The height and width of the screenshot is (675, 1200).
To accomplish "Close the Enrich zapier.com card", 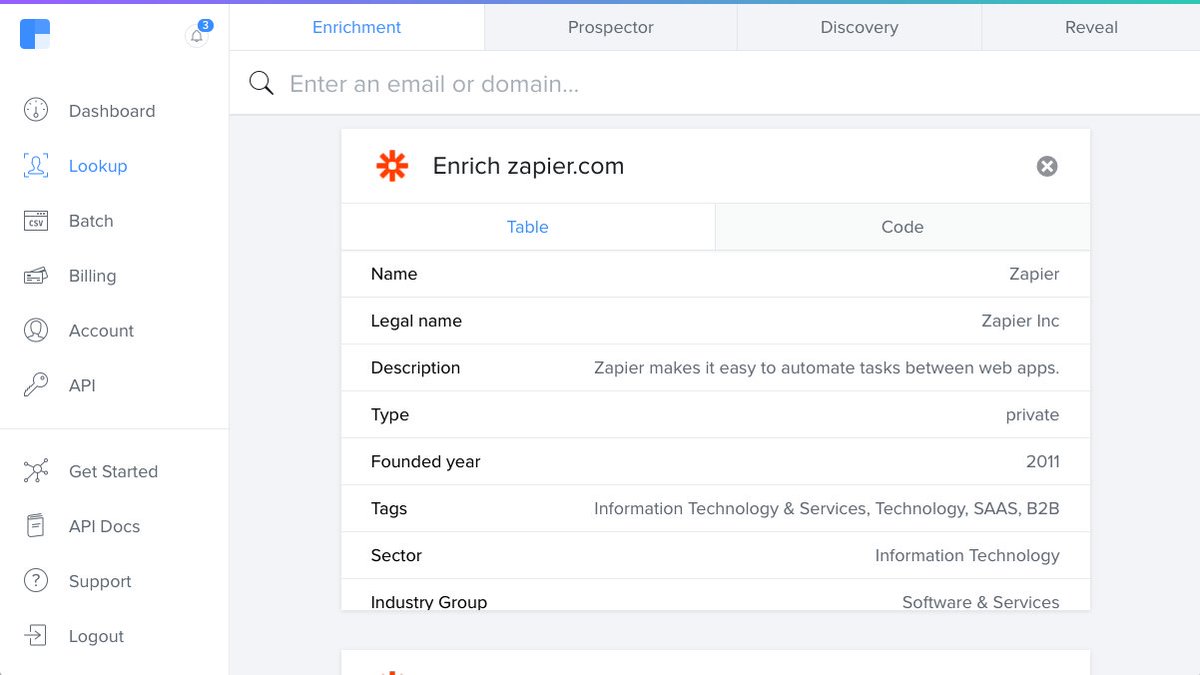I will [x=1047, y=166].
